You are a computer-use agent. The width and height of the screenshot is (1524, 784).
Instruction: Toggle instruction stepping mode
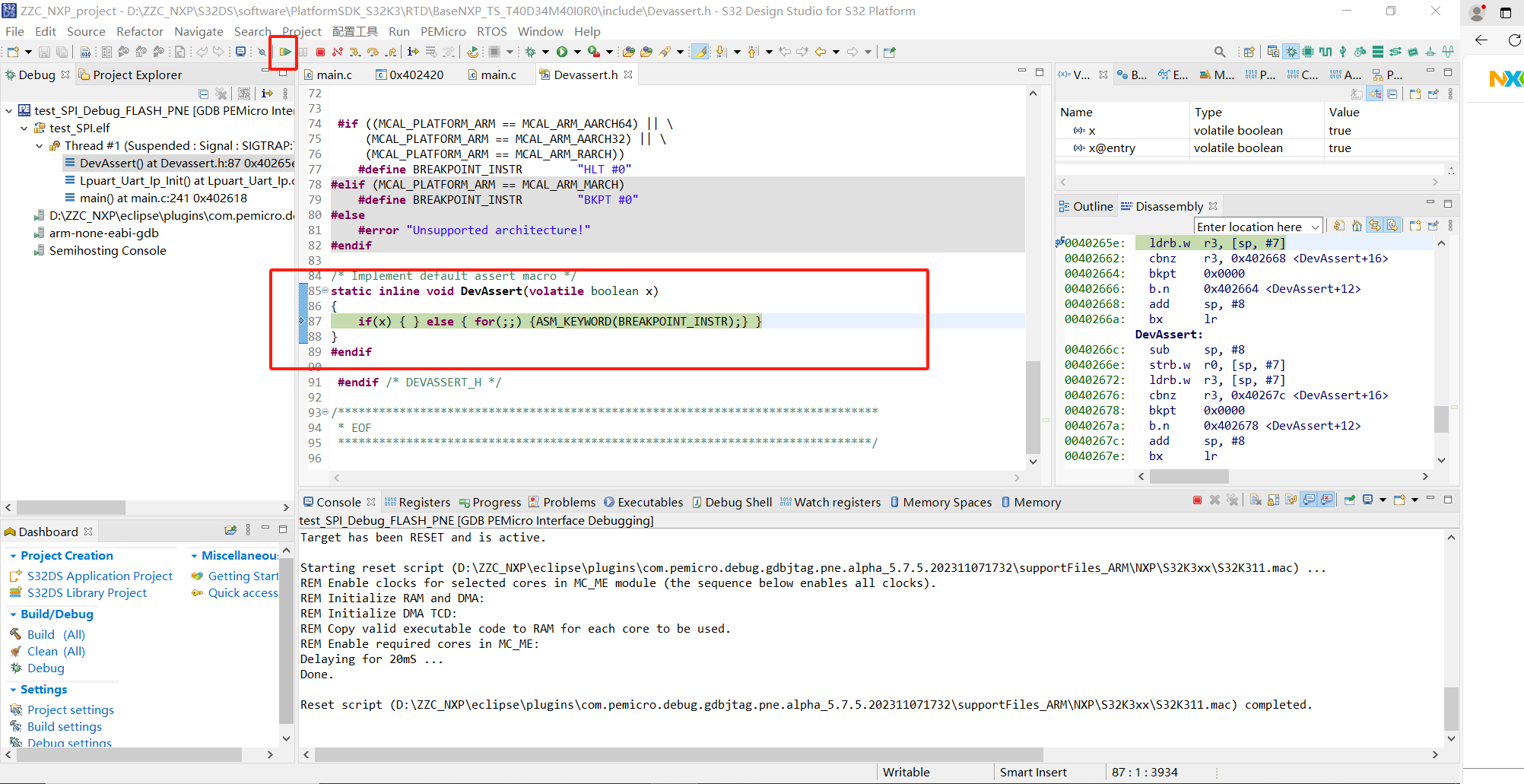point(413,52)
